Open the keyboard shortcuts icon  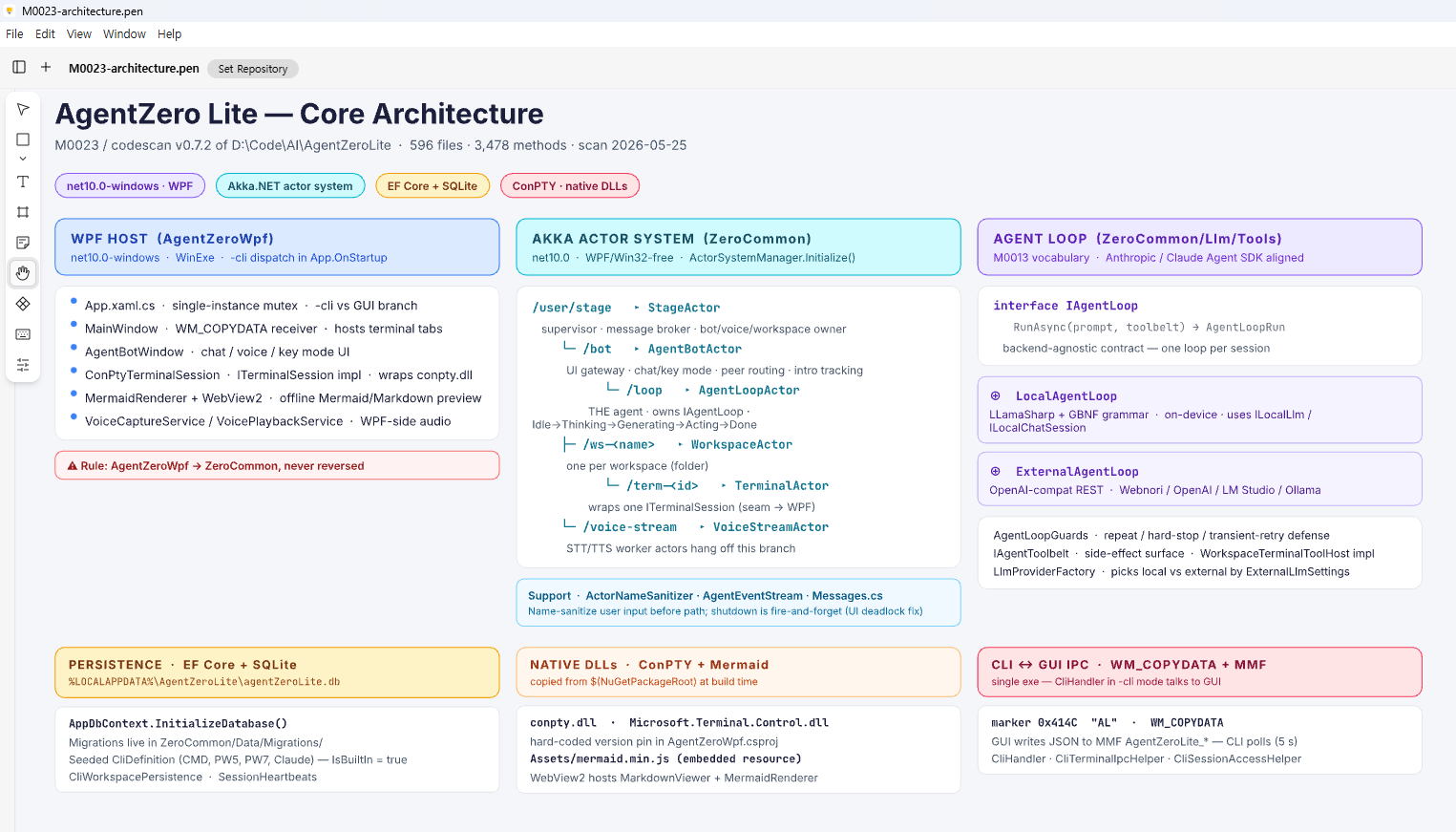(23, 334)
